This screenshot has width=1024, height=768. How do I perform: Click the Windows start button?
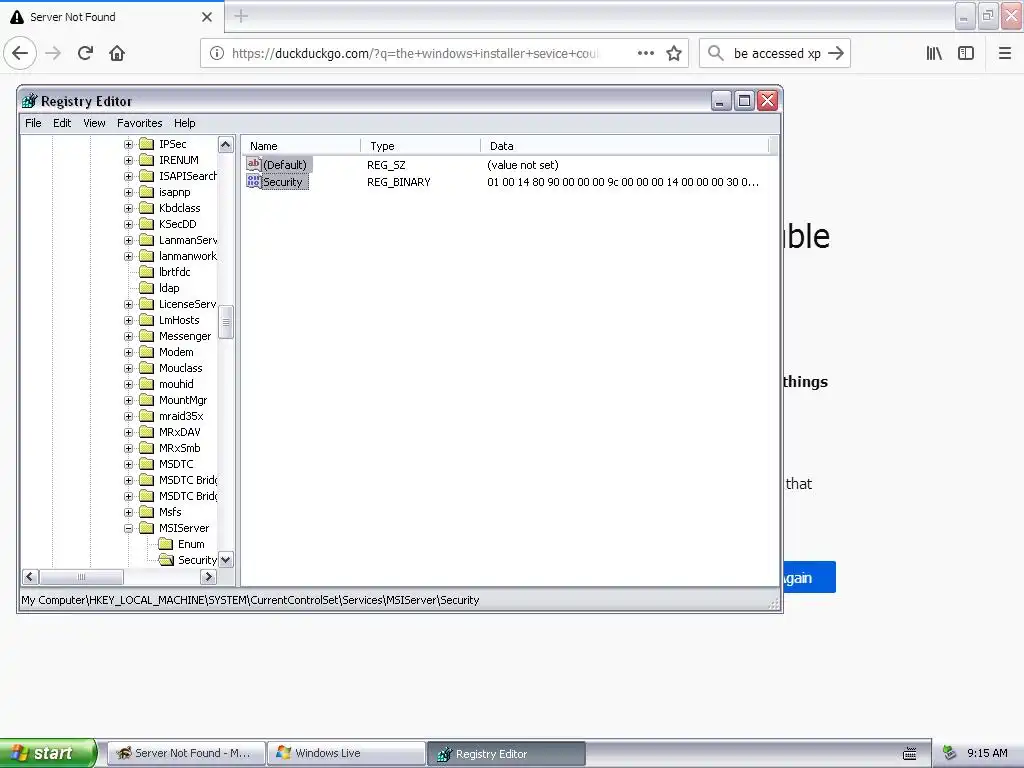[x=48, y=753]
